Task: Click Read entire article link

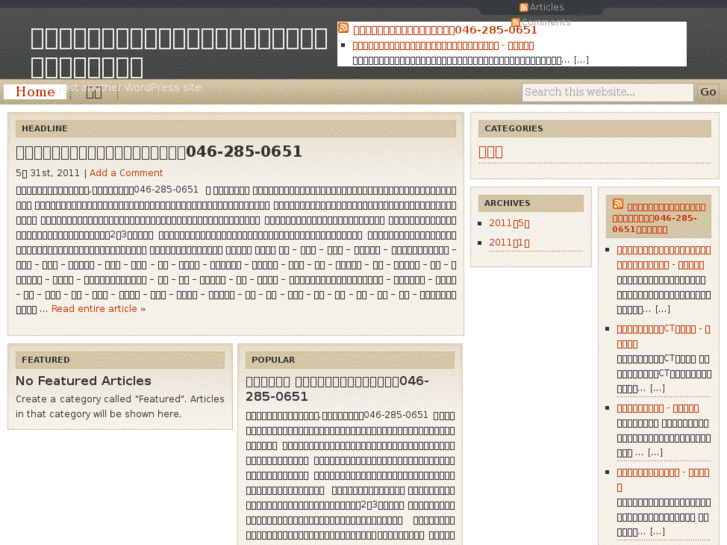Action: click(98, 308)
